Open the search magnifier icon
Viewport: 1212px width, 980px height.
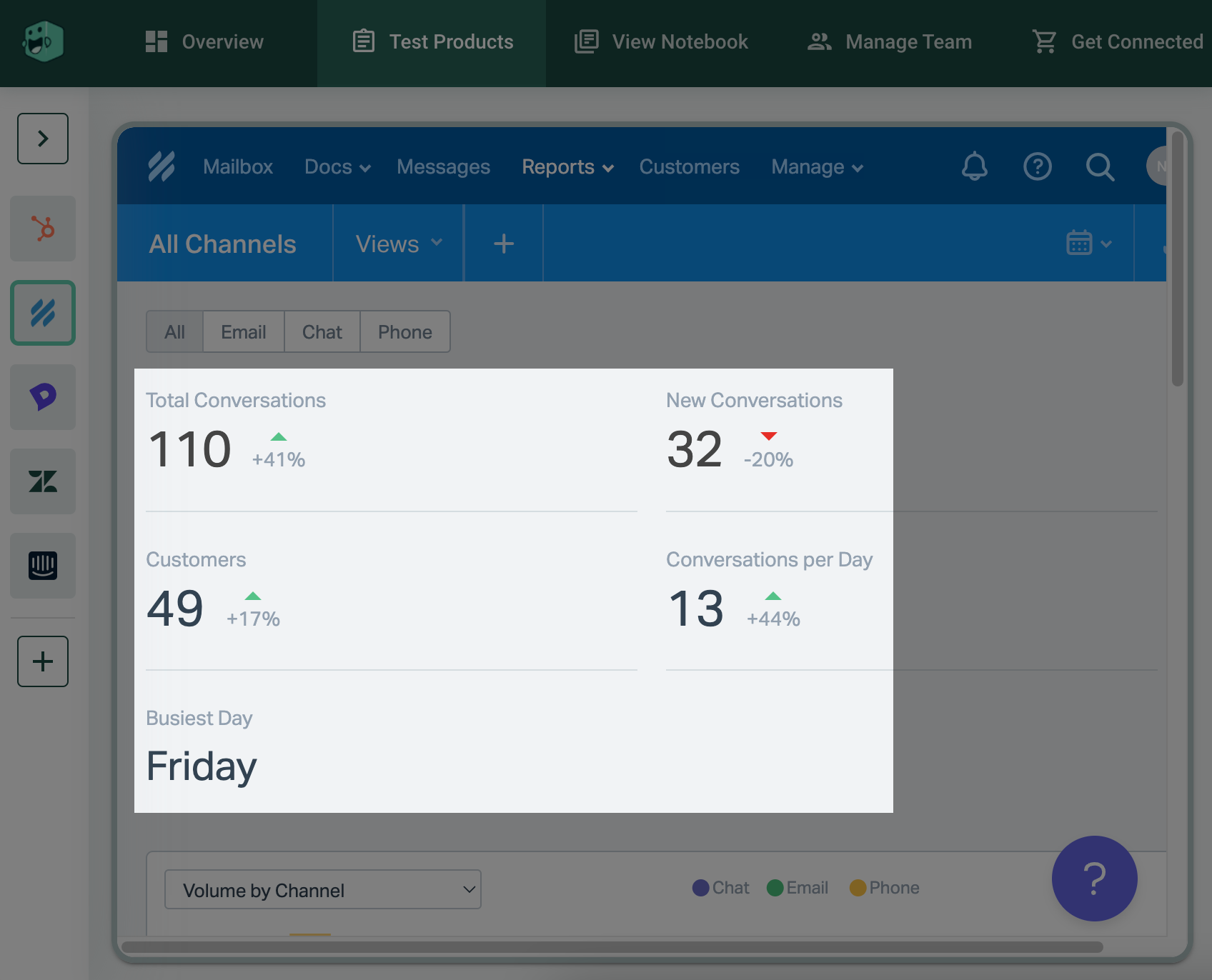[x=1100, y=167]
